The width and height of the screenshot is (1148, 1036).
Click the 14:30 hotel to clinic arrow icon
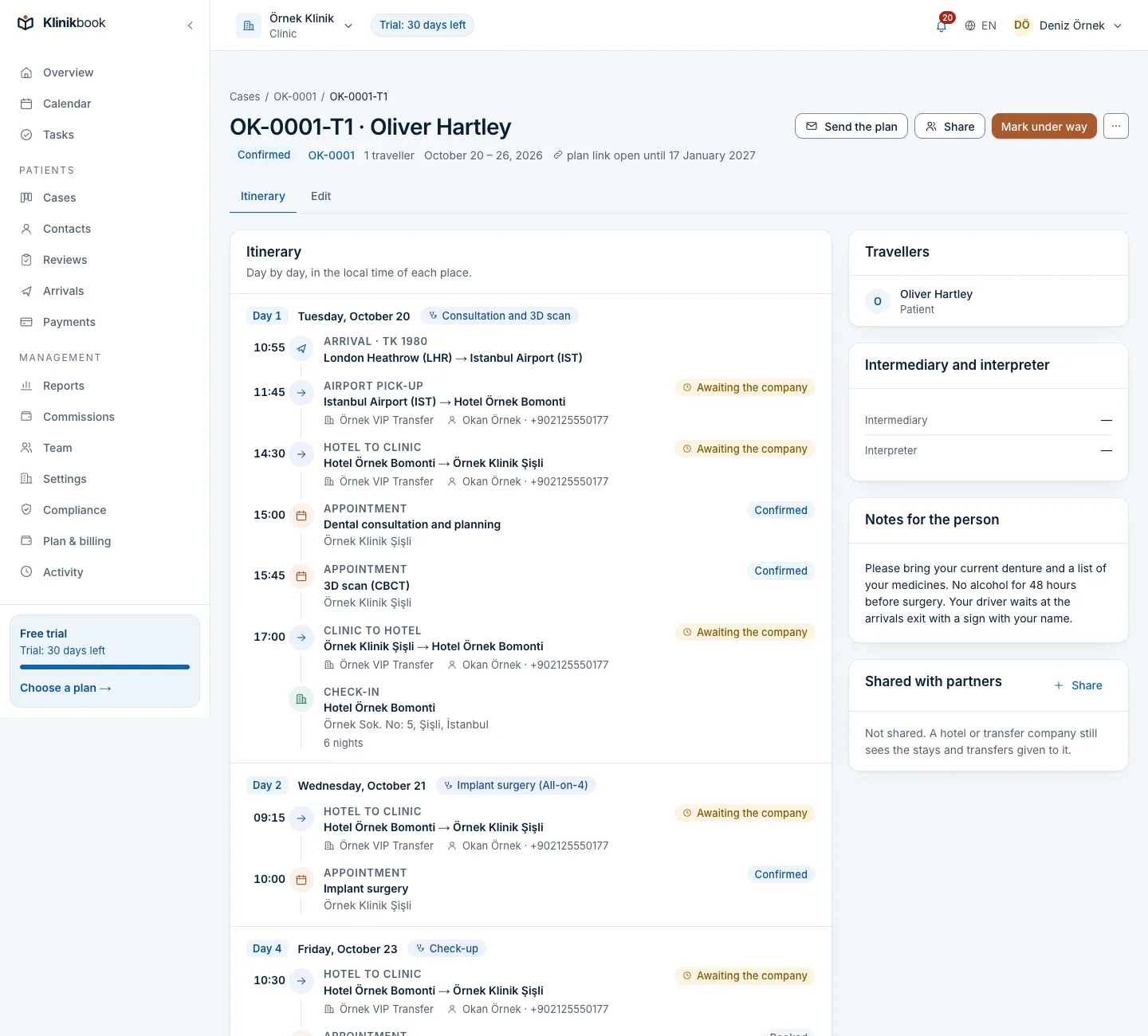[301, 454]
